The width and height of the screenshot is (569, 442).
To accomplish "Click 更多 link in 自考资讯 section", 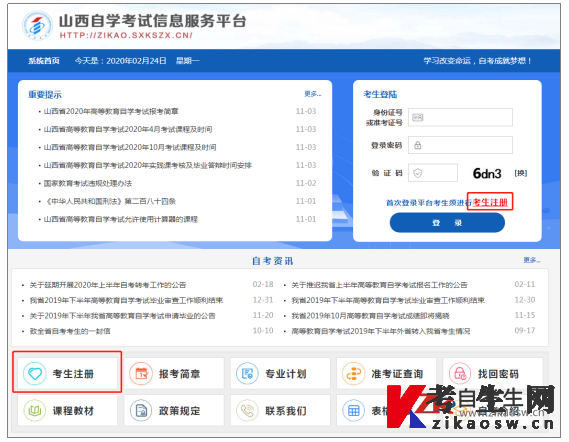I will (x=532, y=260).
